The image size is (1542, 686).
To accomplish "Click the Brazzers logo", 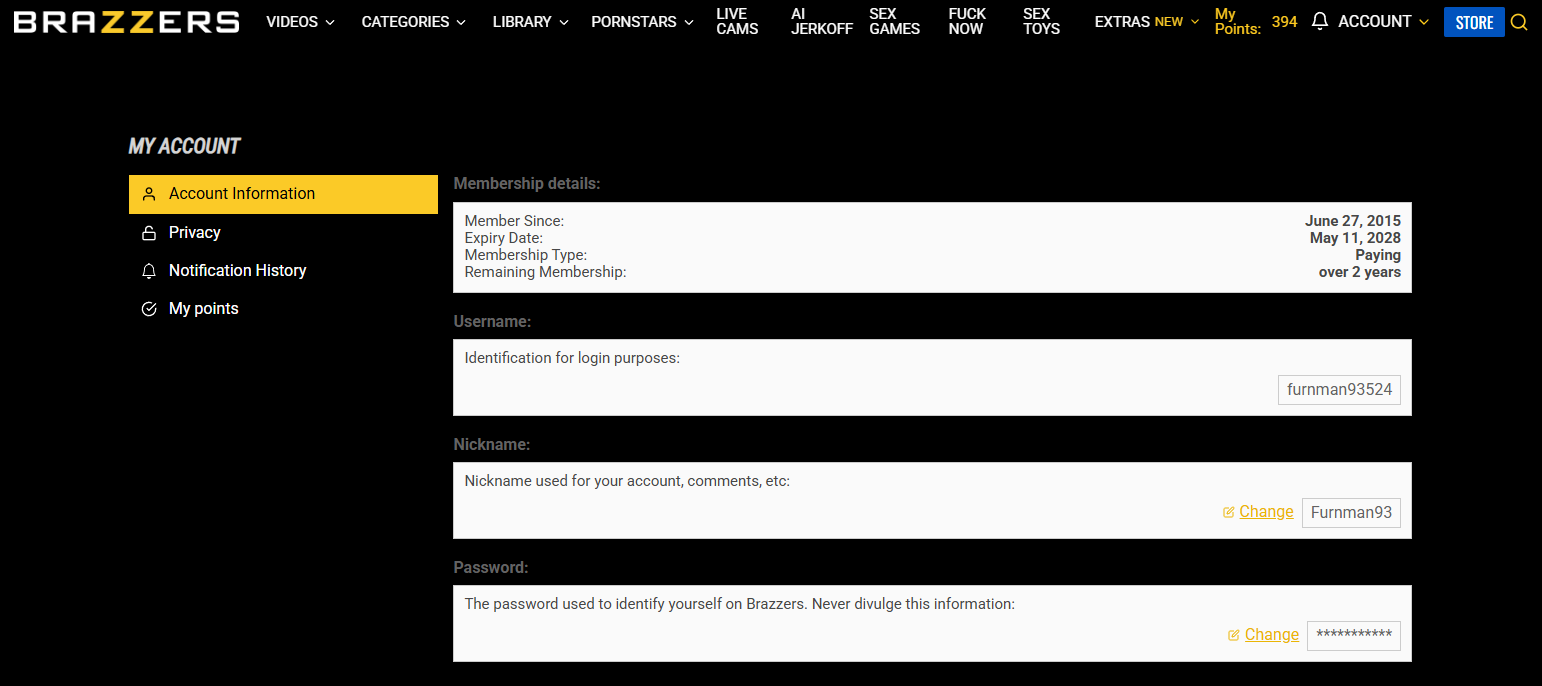I will pos(126,22).
